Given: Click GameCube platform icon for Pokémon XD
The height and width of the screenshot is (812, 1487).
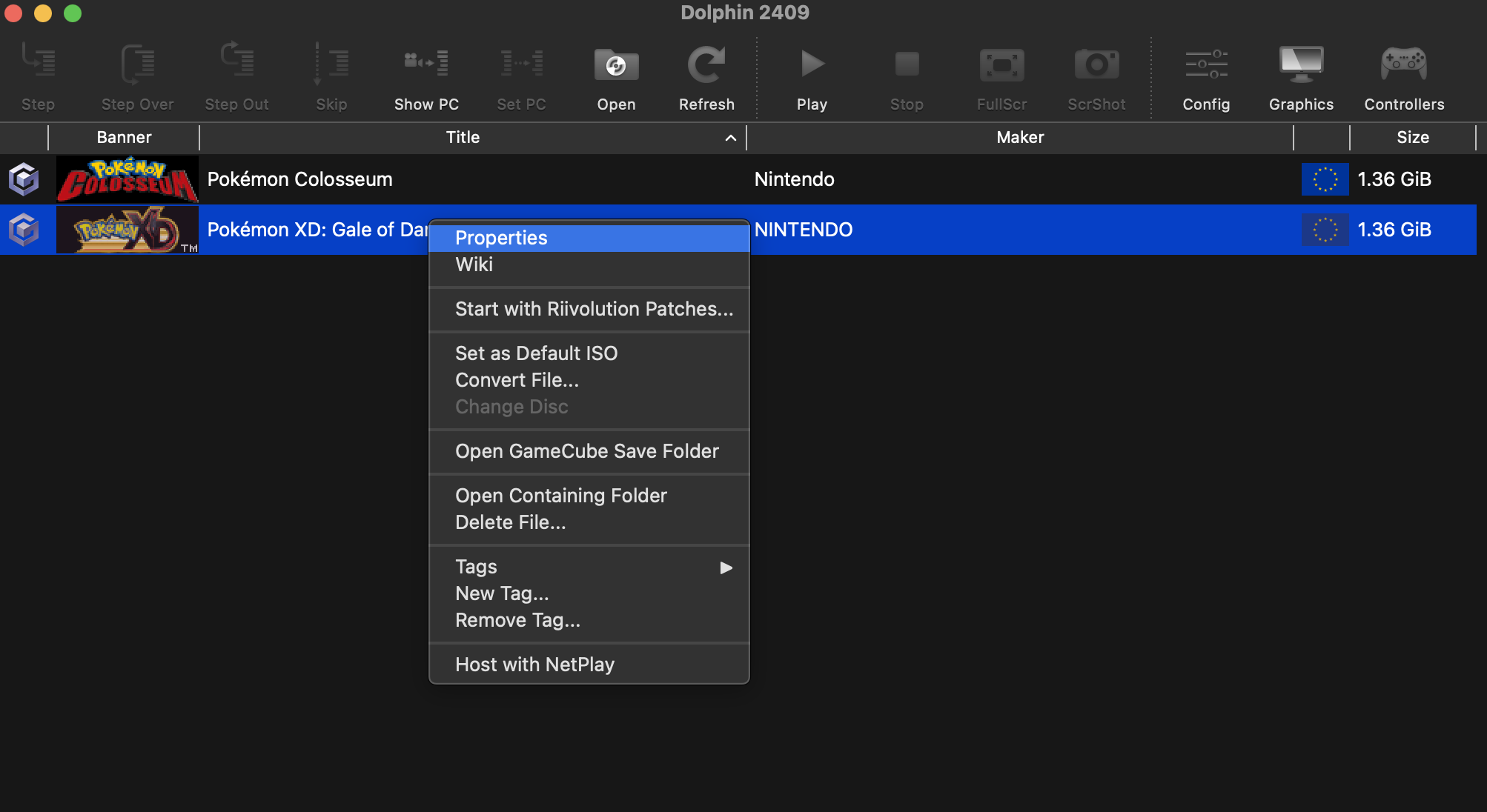Looking at the screenshot, I should tap(24, 230).
